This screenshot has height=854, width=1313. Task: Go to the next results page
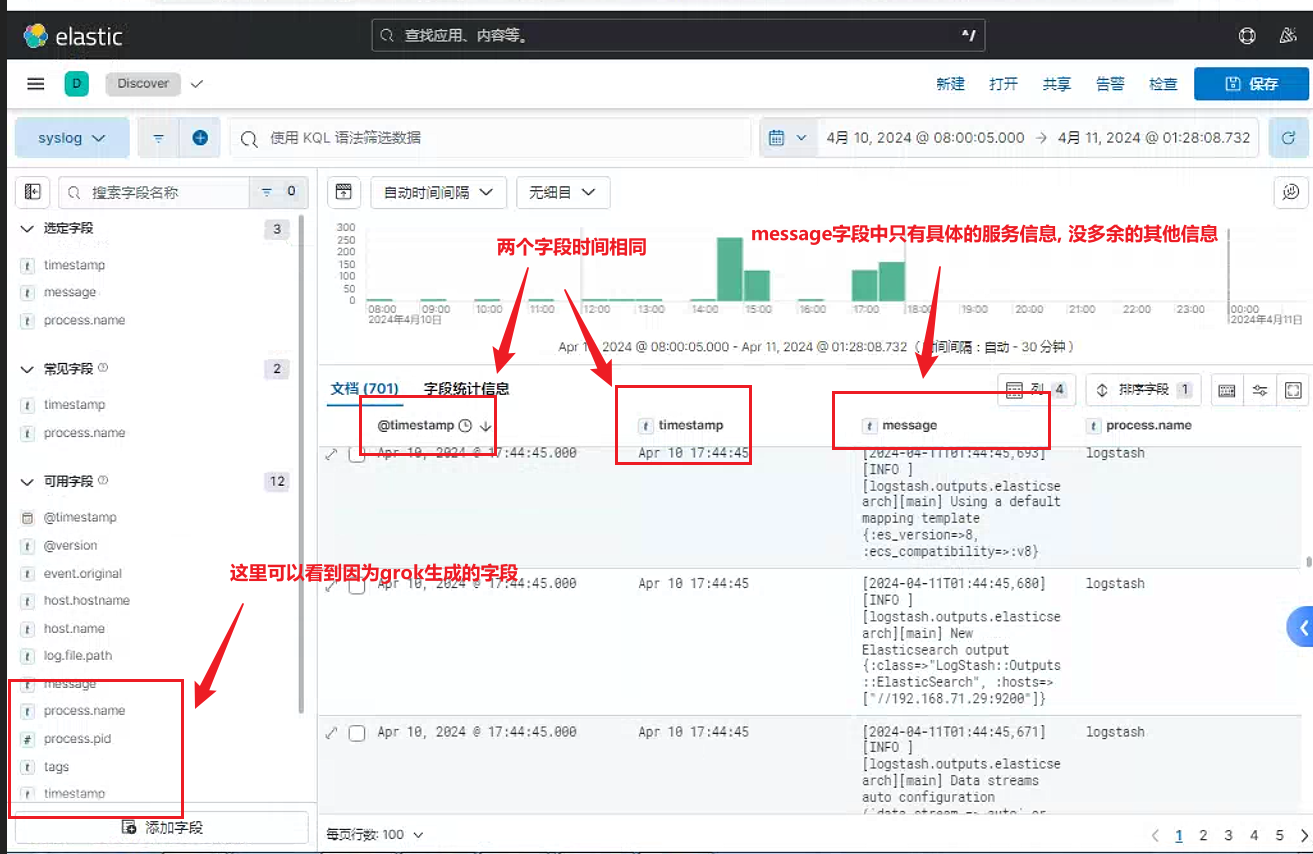coord(1303,835)
